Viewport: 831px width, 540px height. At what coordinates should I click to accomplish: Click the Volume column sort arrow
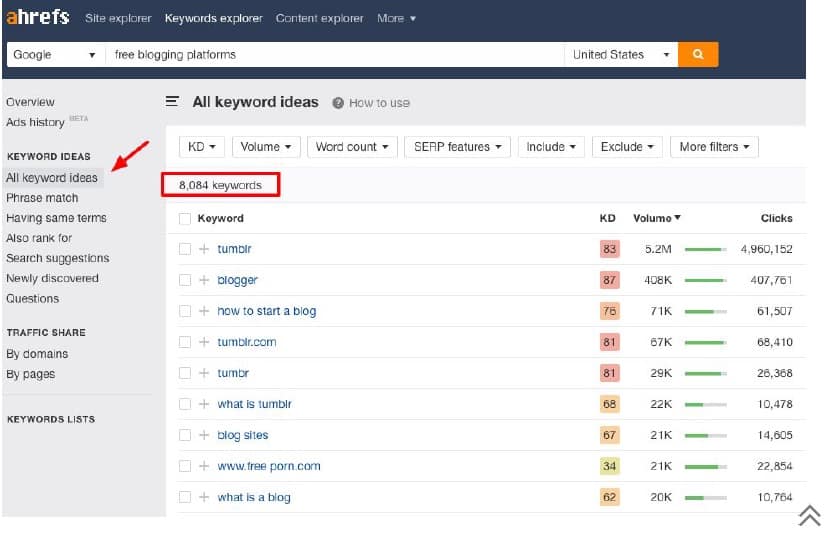677,218
